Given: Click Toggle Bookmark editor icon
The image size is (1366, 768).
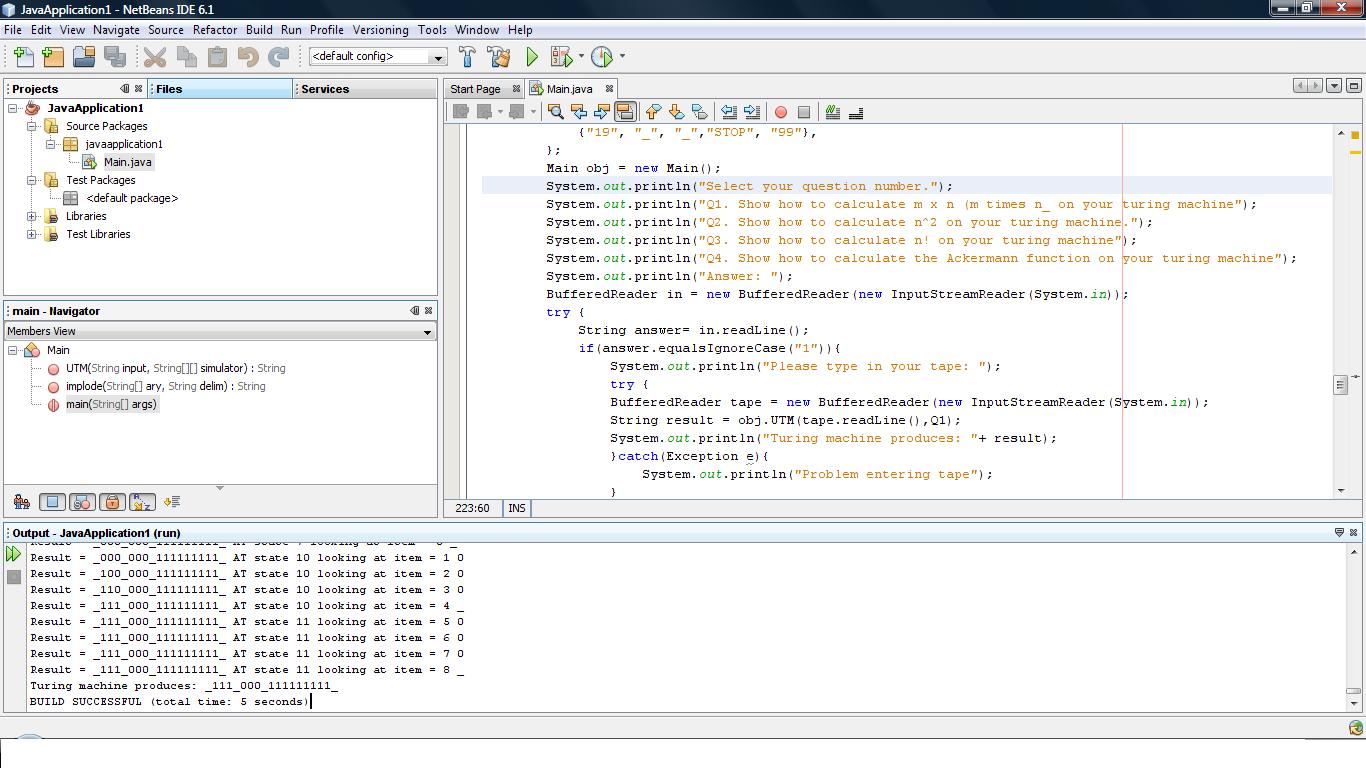Looking at the screenshot, I should click(699, 112).
